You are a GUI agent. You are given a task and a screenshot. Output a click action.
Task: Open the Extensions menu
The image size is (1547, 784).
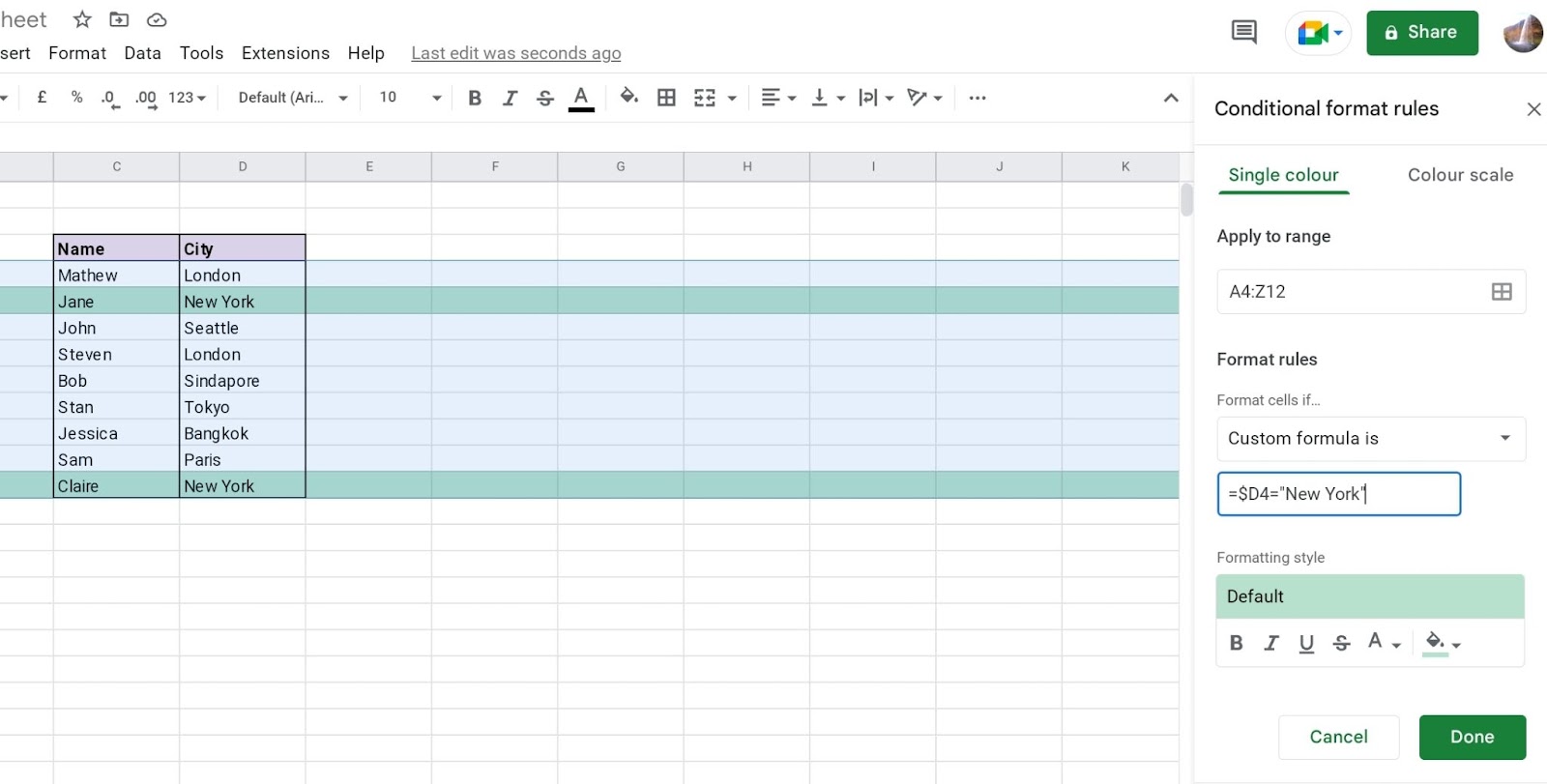pyautogui.click(x=285, y=53)
